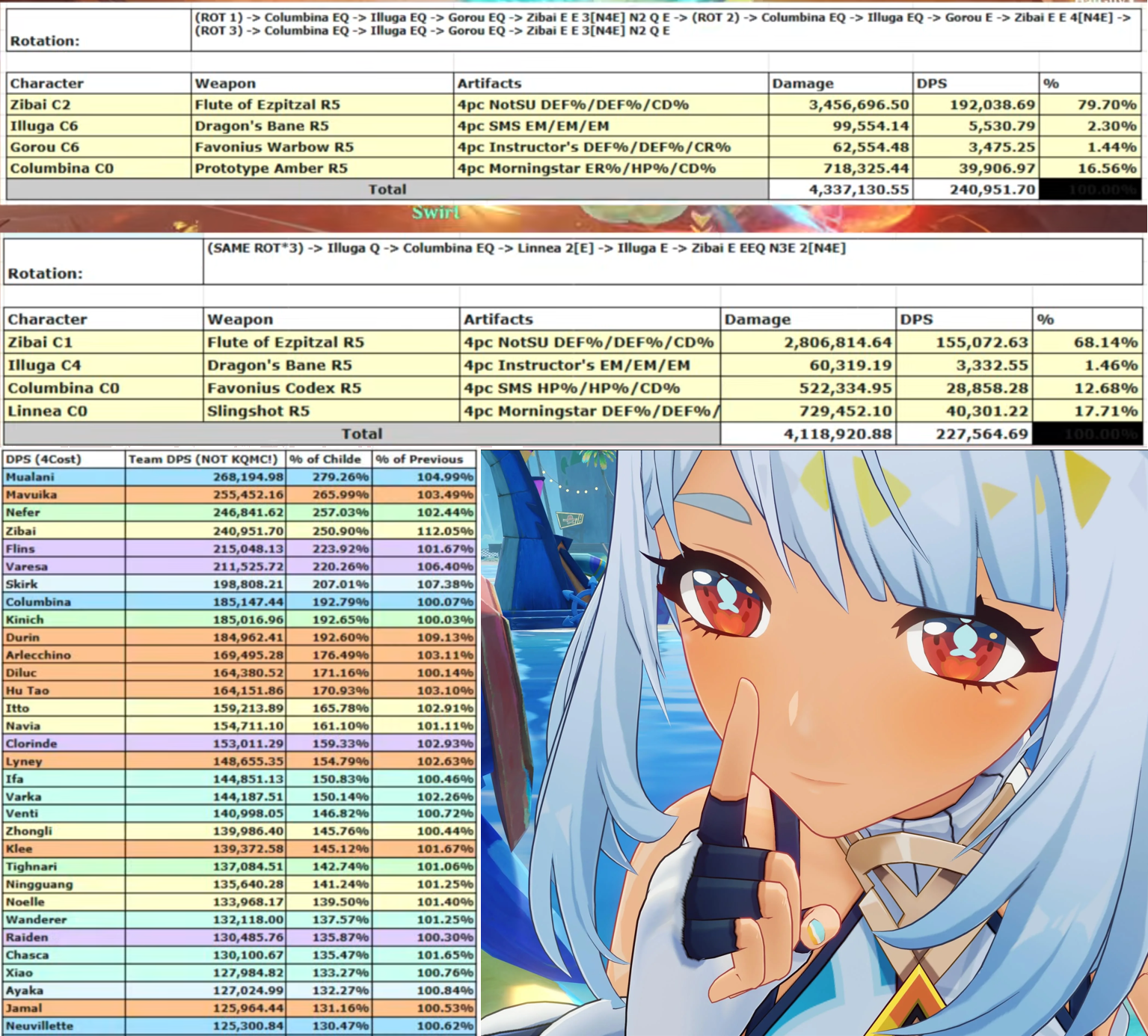Click the blue-haired character artwork
The height and width of the screenshot is (1036, 1148).
(x=814, y=743)
